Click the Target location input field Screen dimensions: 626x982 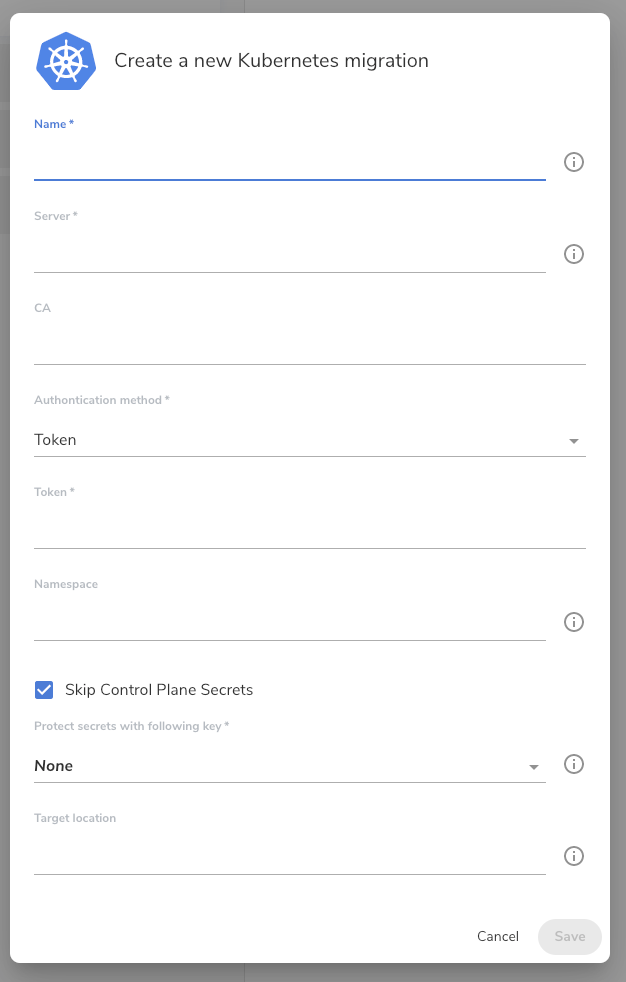(290, 856)
